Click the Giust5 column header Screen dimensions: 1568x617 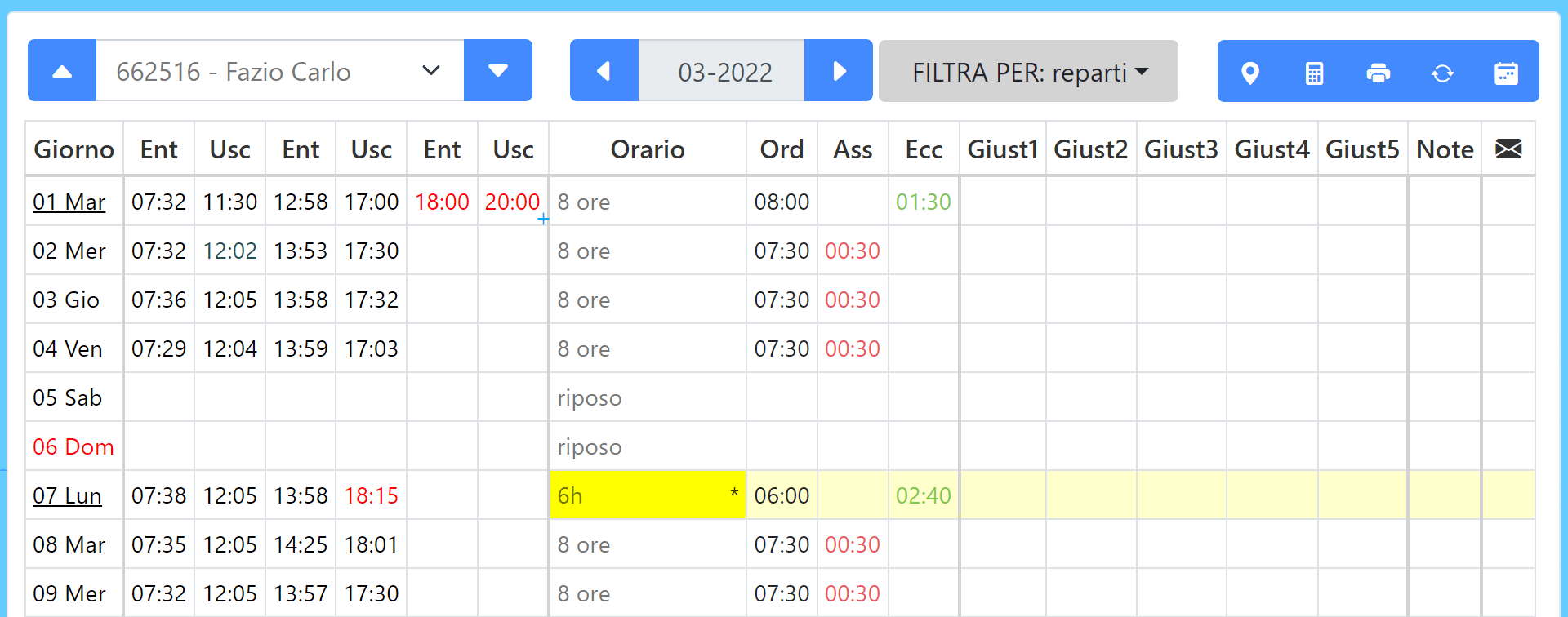[x=1362, y=149]
